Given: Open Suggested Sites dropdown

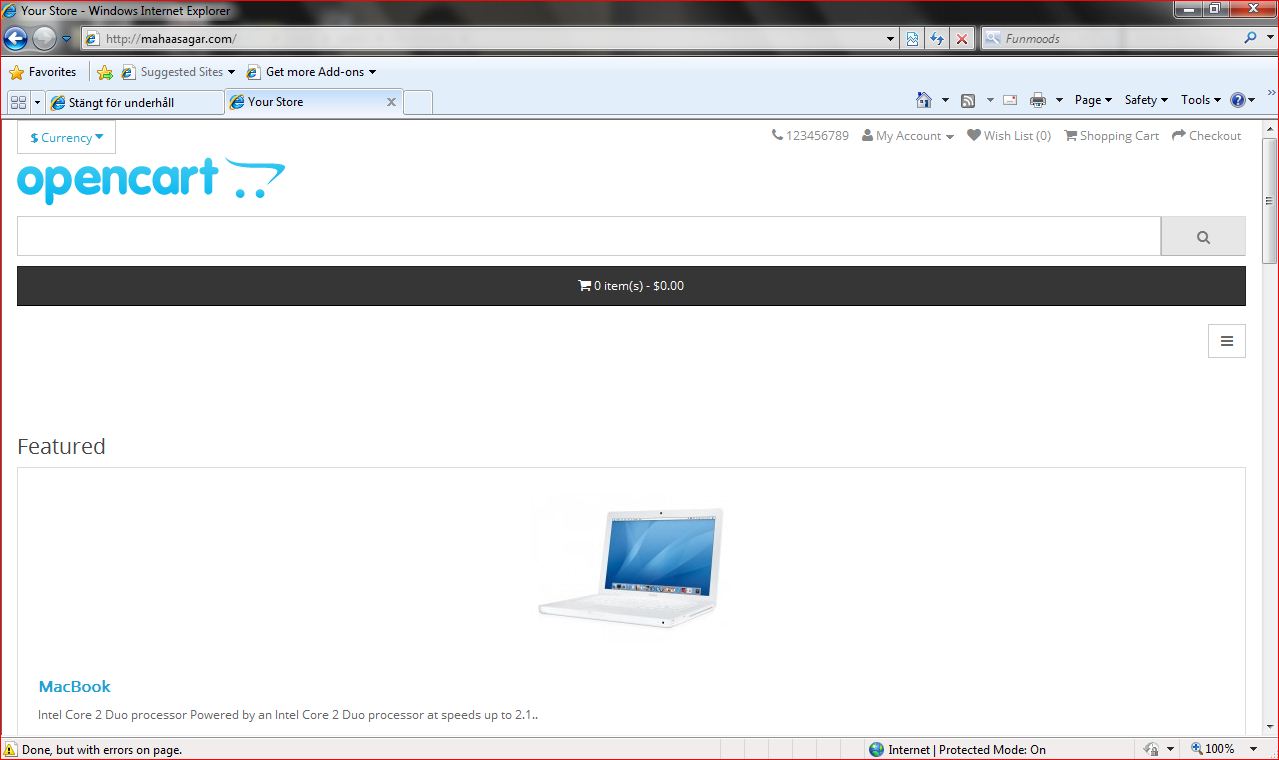Looking at the screenshot, I should [178, 72].
